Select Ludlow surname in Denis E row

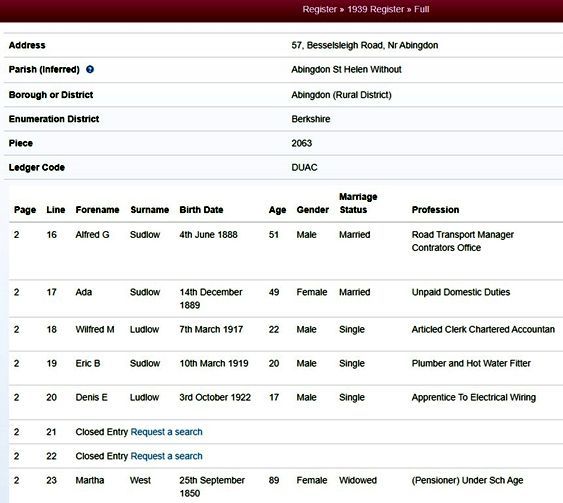144,397
